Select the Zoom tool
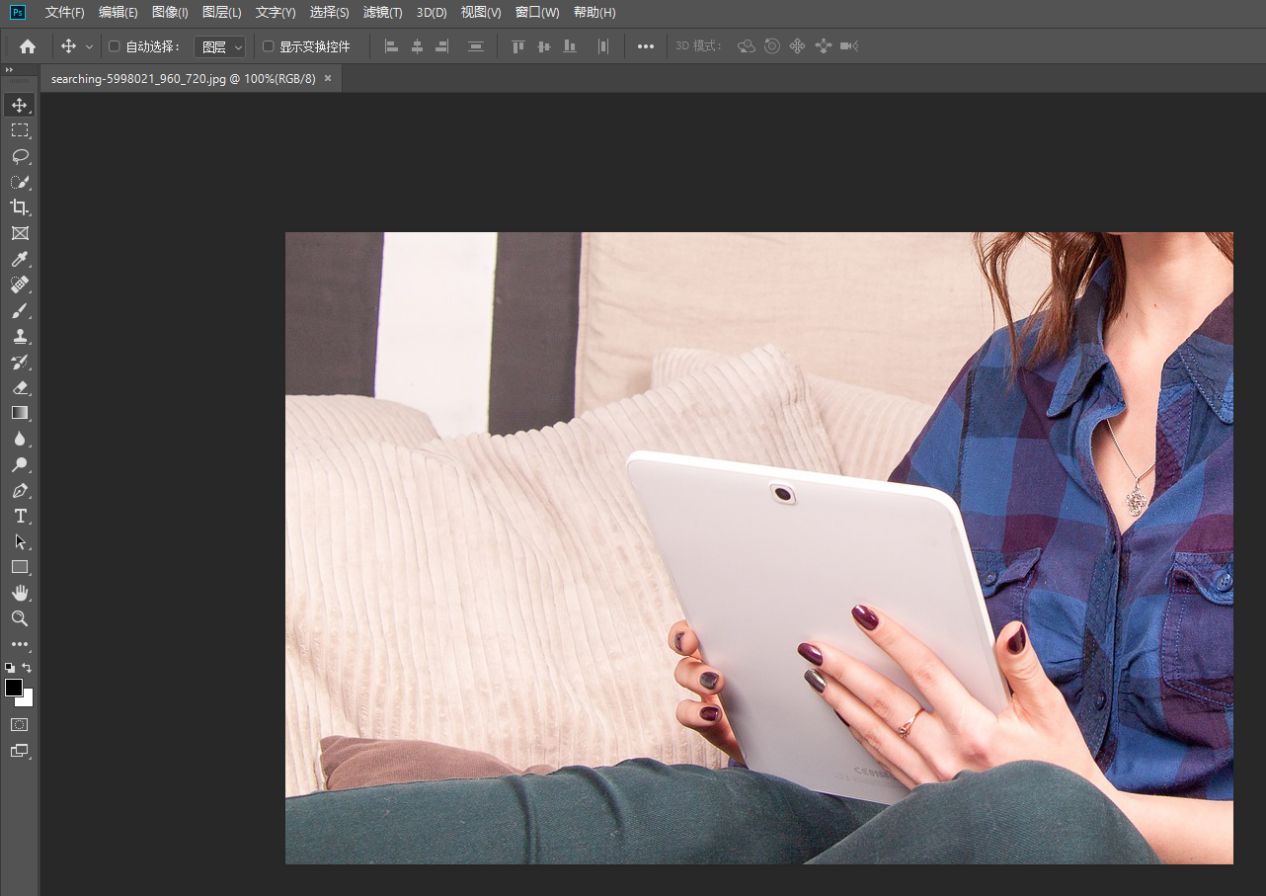This screenshot has width=1266, height=896. 19,618
